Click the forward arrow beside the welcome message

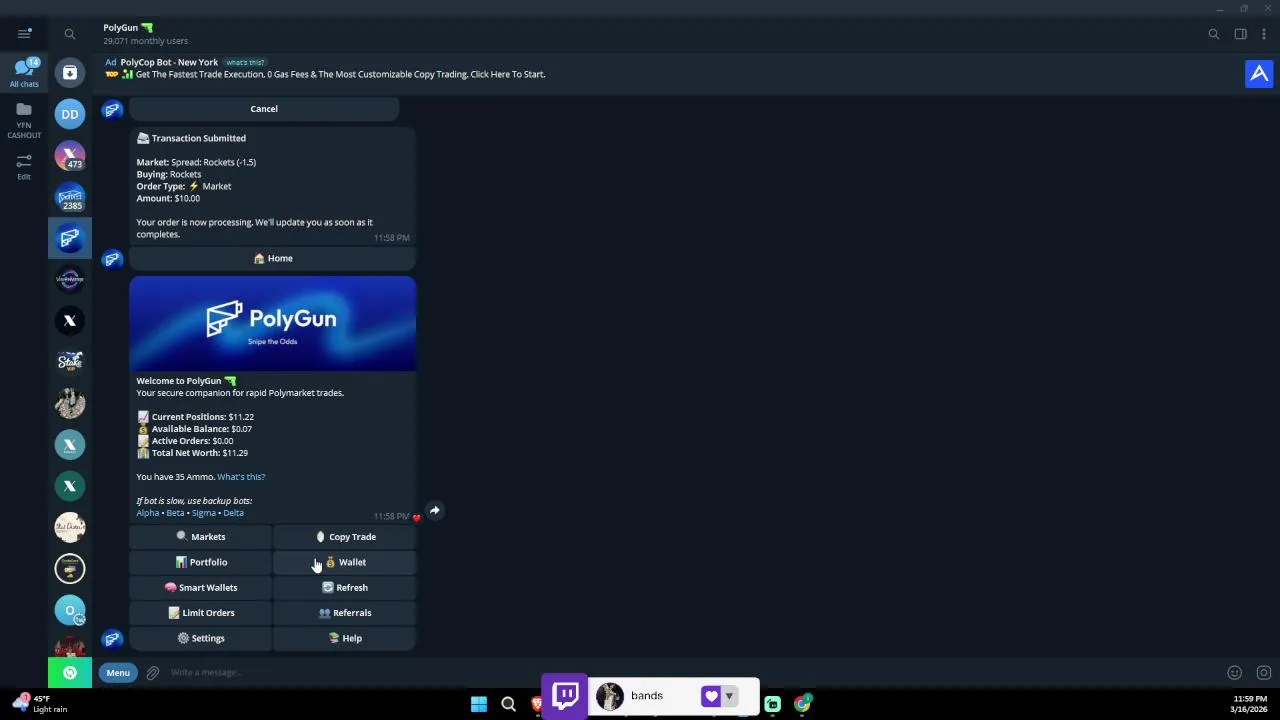434,511
